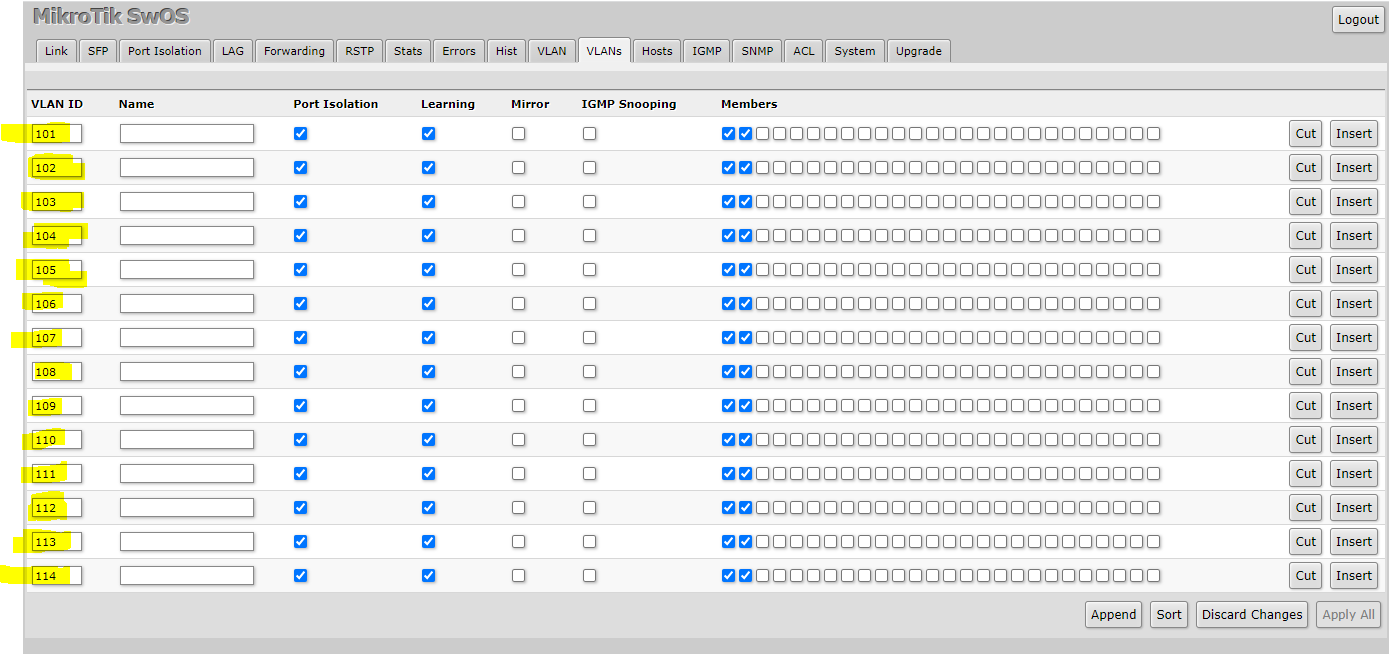Cut the VLAN 114 row
The width and height of the screenshot is (1389, 654).
click(x=1305, y=576)
